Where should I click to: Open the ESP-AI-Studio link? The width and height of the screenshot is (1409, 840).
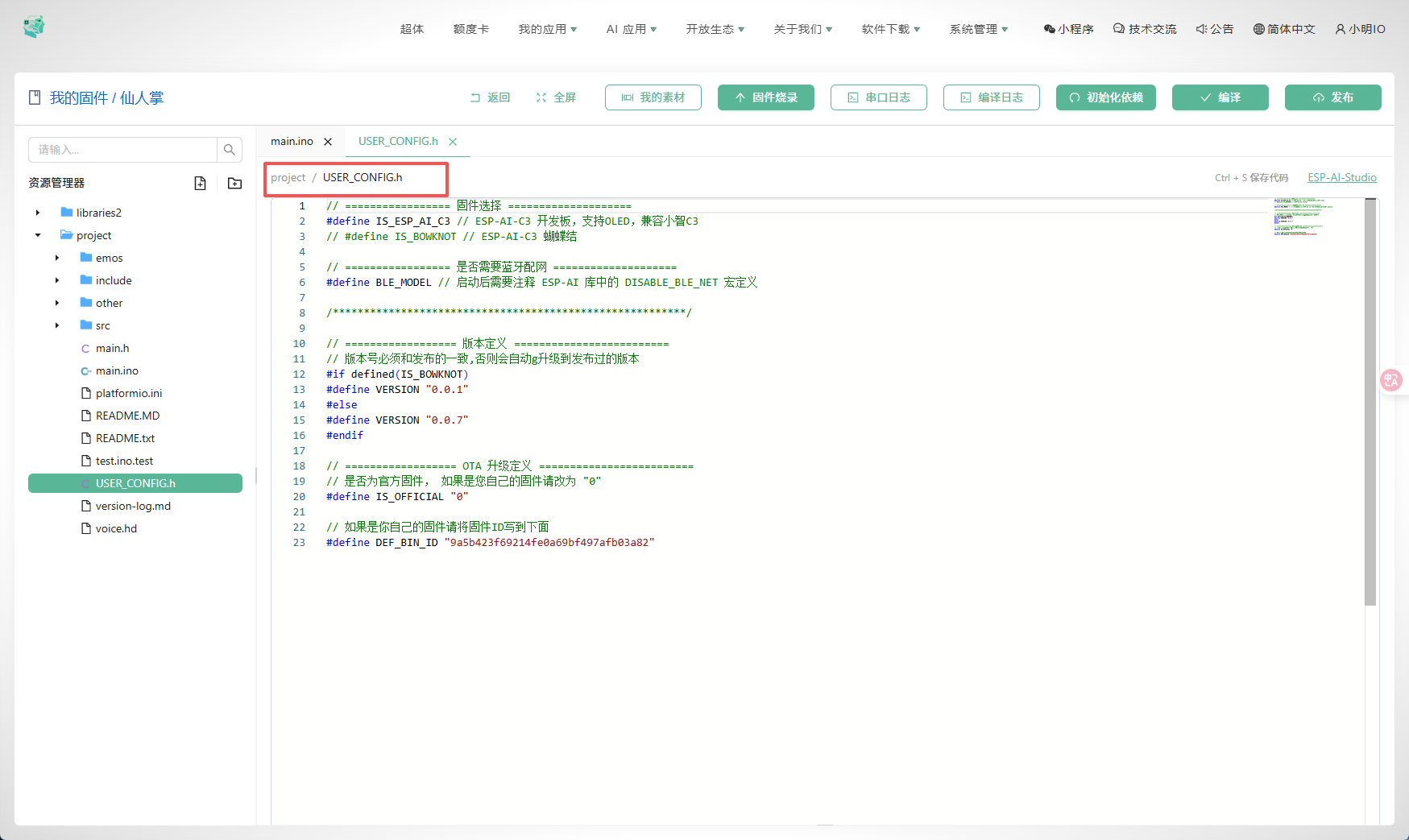1341,177
